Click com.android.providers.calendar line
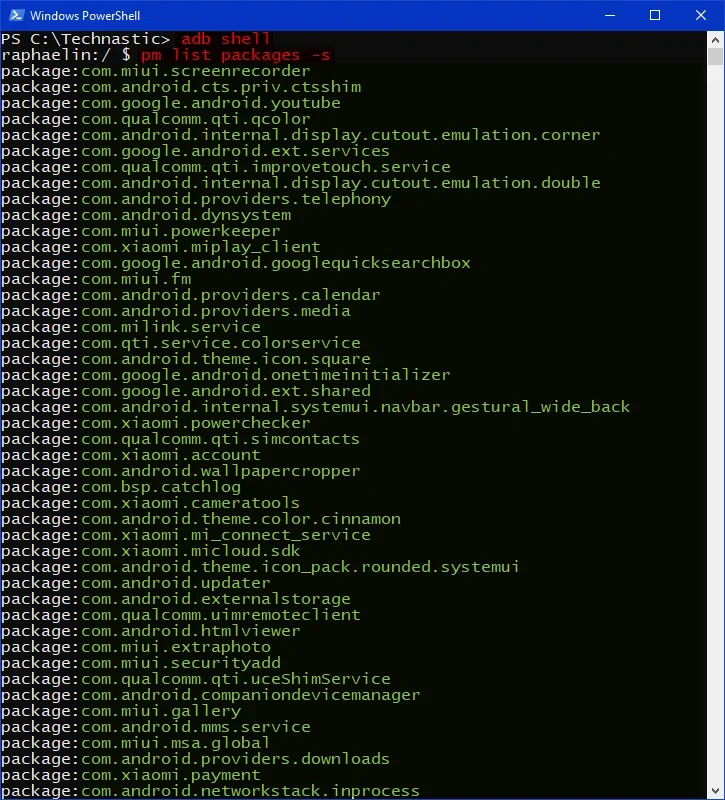 click(x=191, y=295)
